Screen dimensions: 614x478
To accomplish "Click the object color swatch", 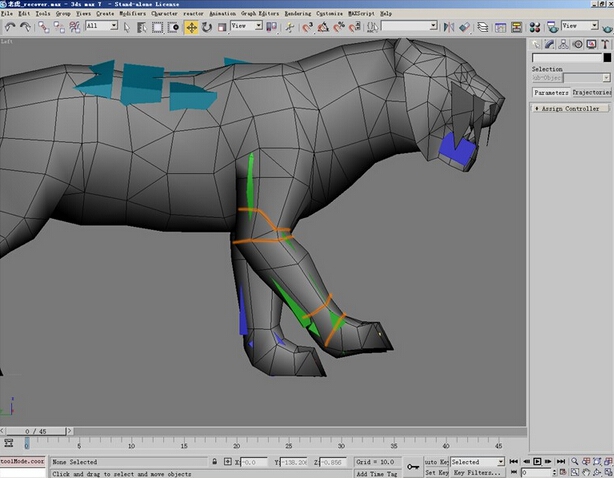I will (607, 58).
